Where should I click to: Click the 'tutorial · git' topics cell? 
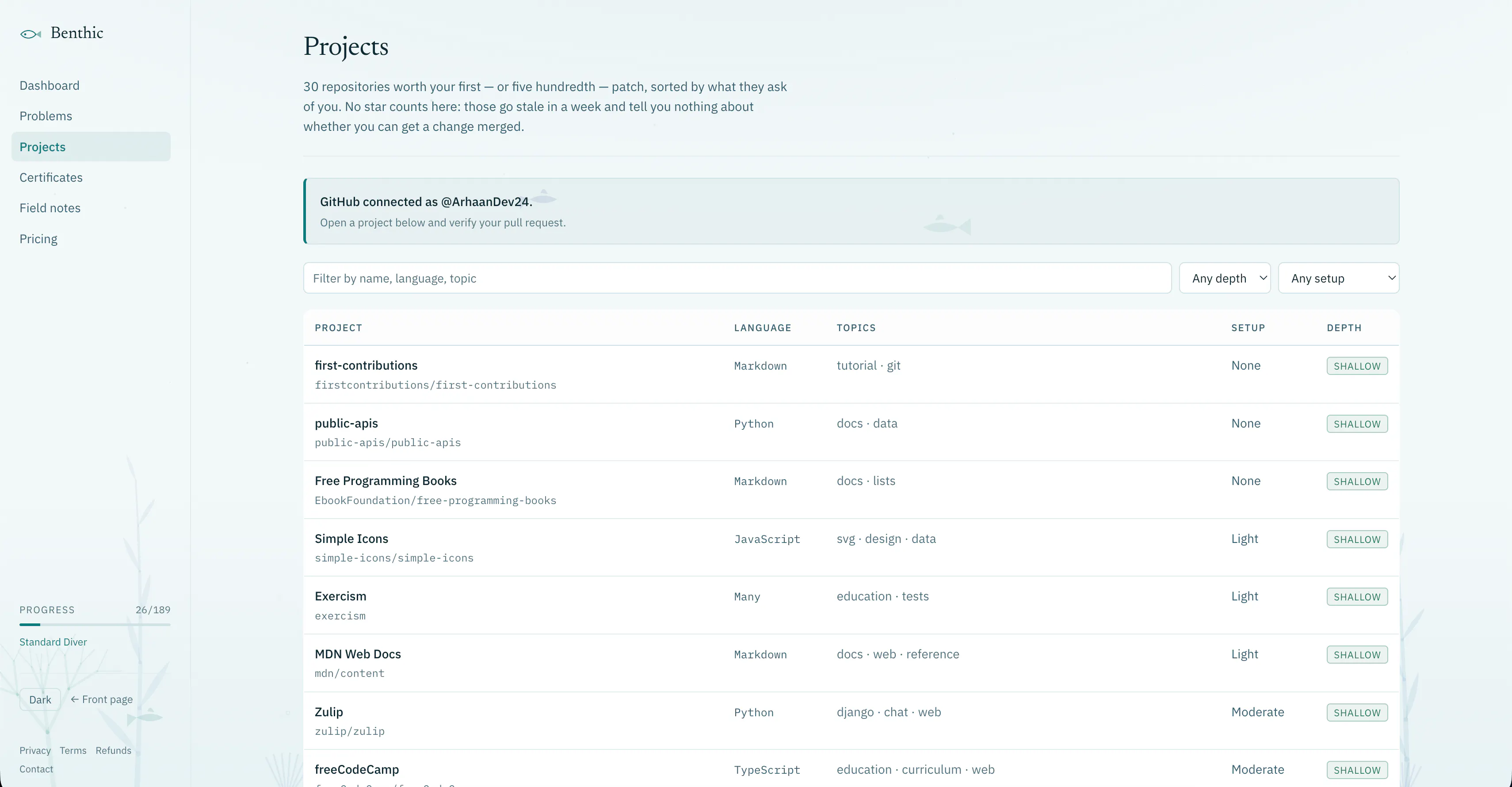coord(869,366)
